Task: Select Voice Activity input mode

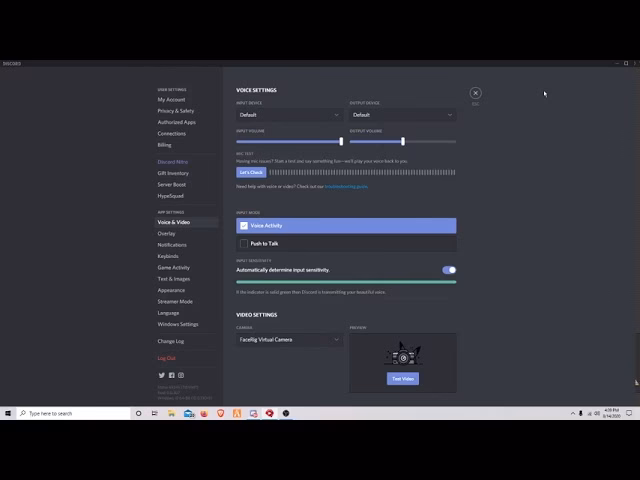Action: [x=346, y=226]
